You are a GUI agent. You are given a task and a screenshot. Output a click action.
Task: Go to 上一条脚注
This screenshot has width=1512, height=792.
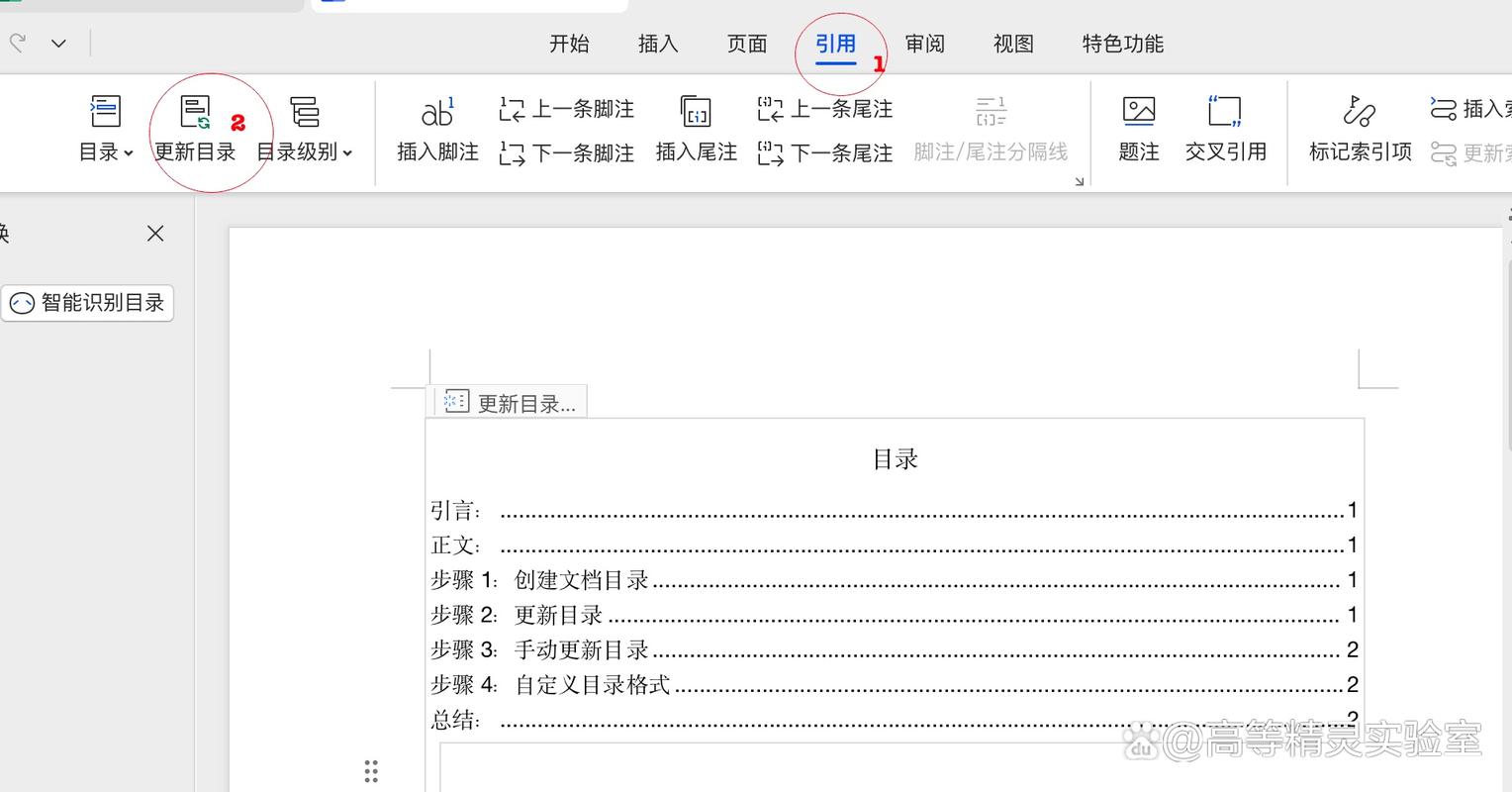point(567,109)
